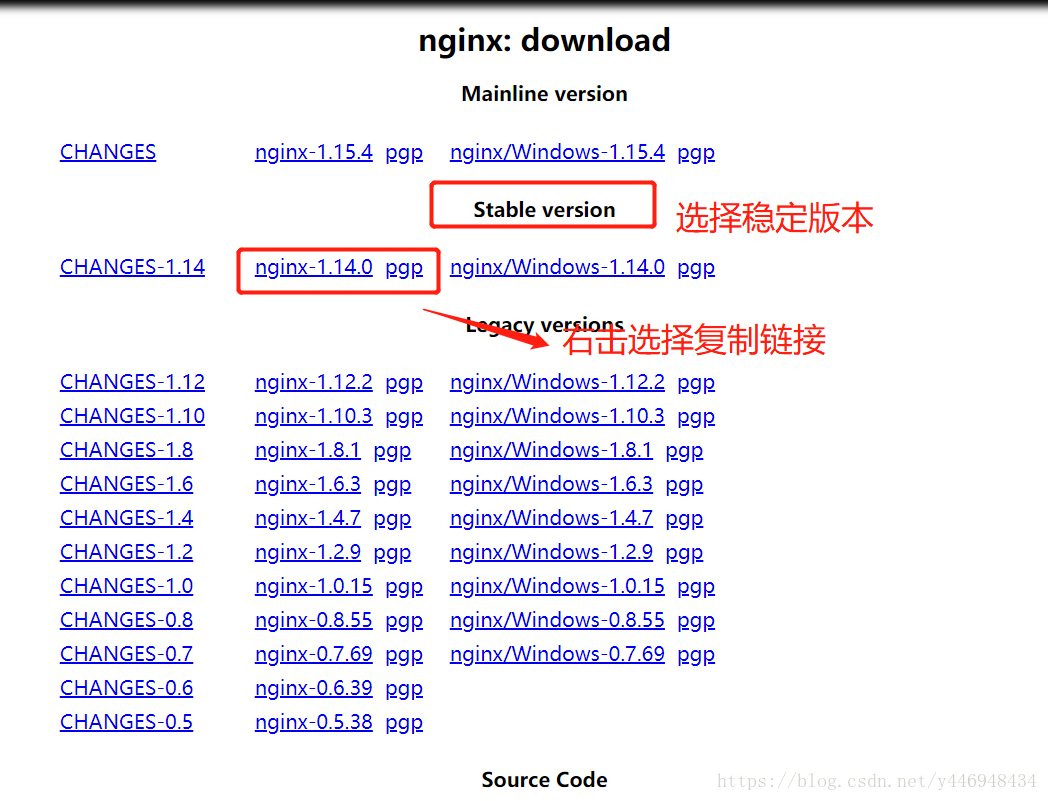Download nginx/Windows-0.7.69
This screenshot has height=801, width=1048.
[x=557, y=655]
